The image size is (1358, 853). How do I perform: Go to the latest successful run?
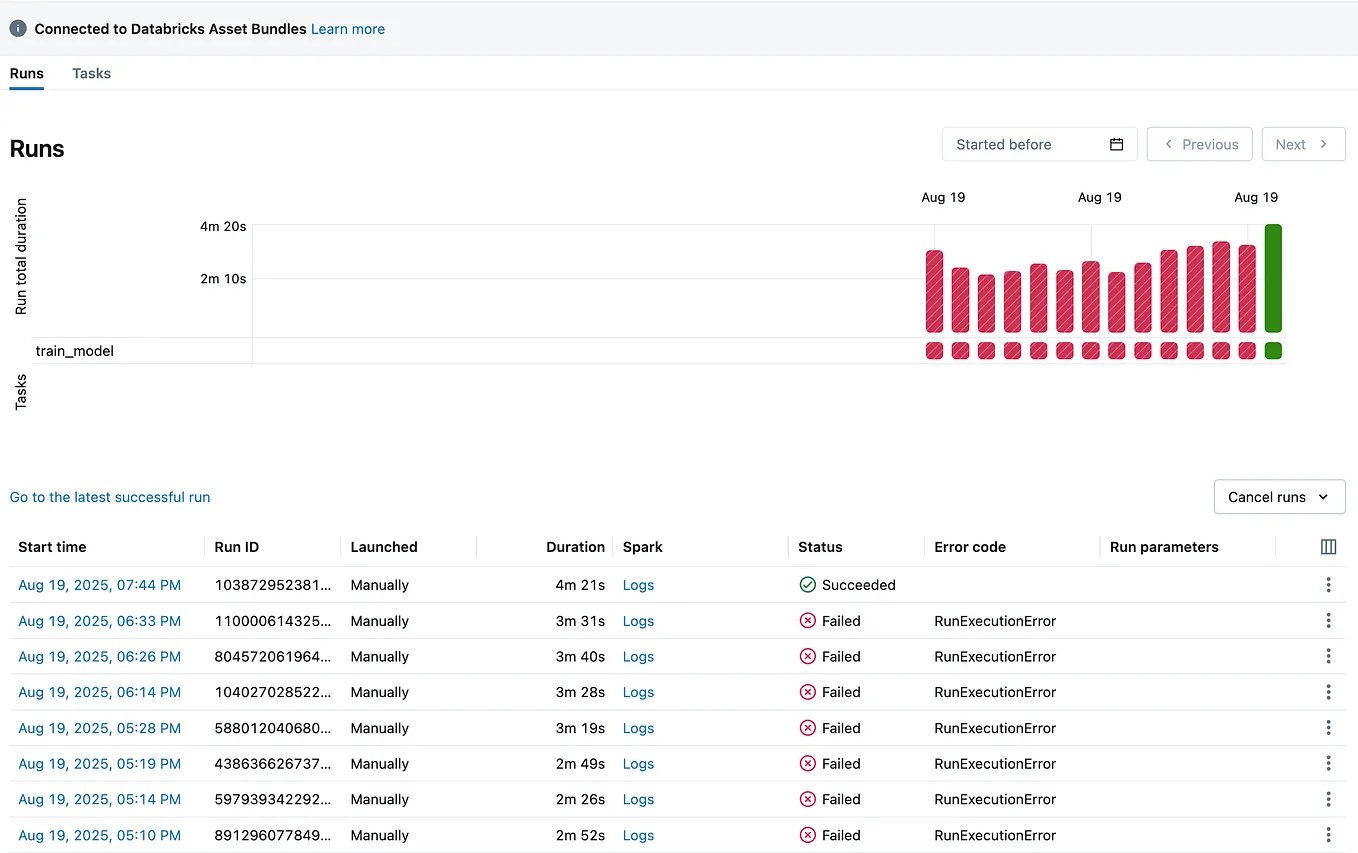pyautogui.click(x=110, y=496)
